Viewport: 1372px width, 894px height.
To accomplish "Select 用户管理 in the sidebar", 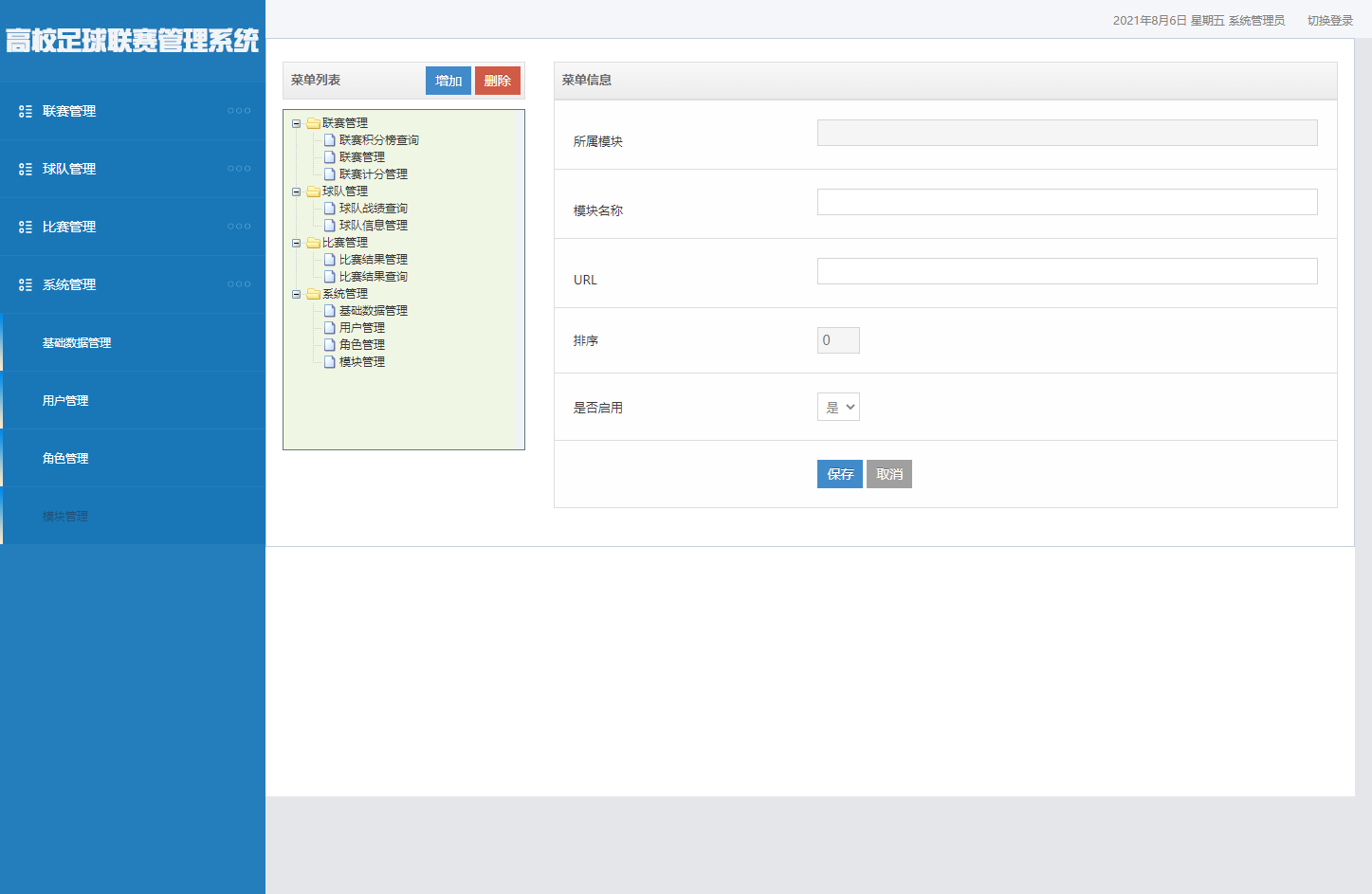I will pos(64,400).
